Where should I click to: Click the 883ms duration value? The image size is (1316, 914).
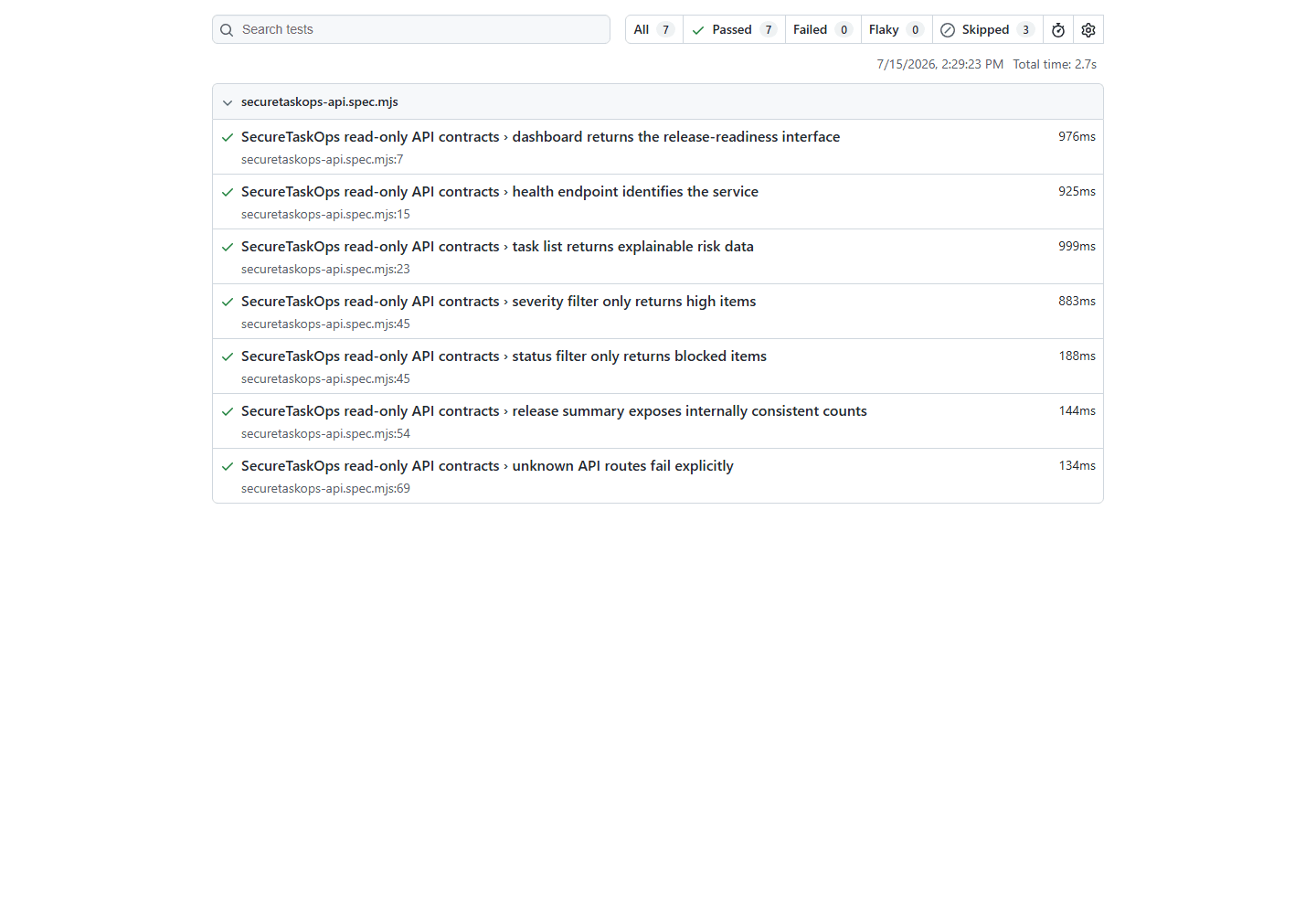[x=1077, y=301]
